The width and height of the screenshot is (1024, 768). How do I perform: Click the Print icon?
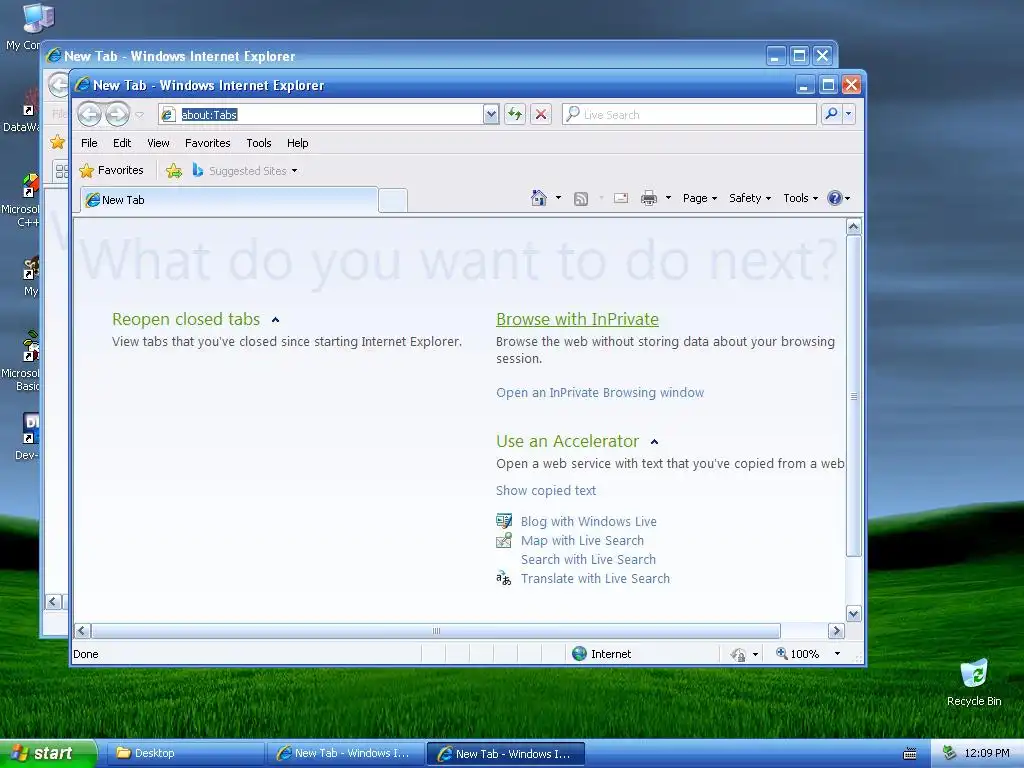[x=649, y=198]
